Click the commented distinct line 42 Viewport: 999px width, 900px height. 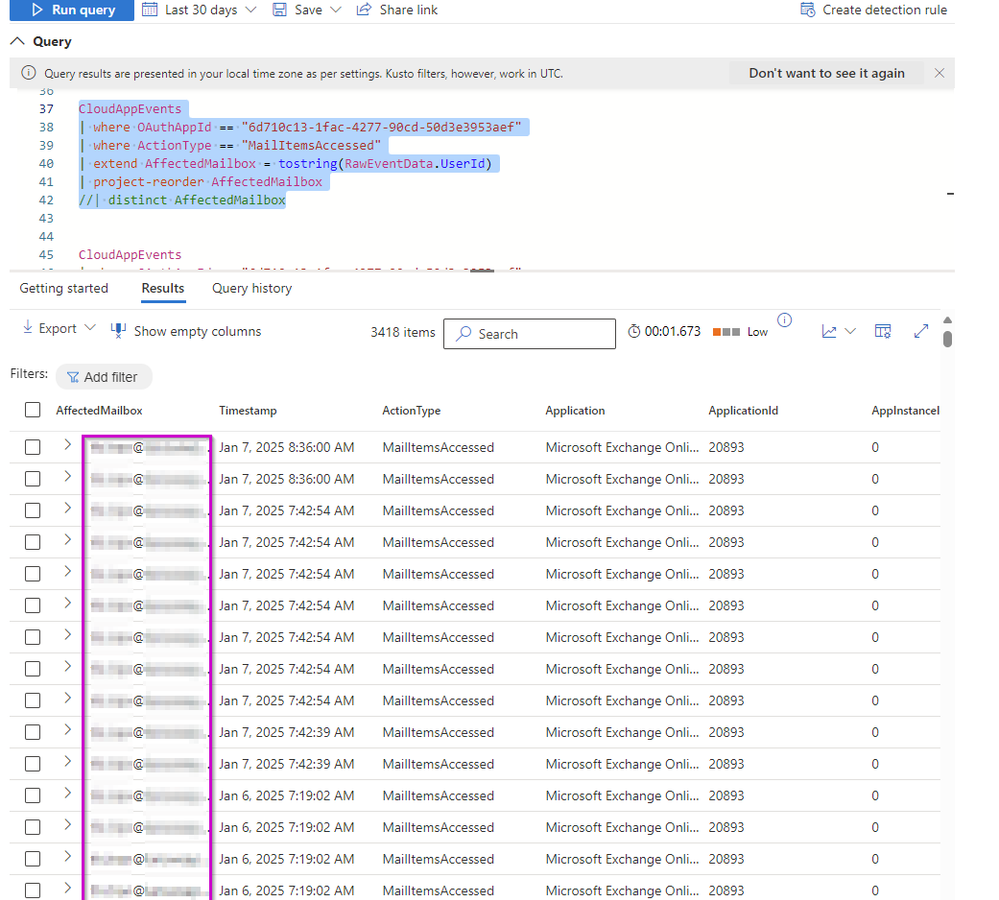coord(182,200)
